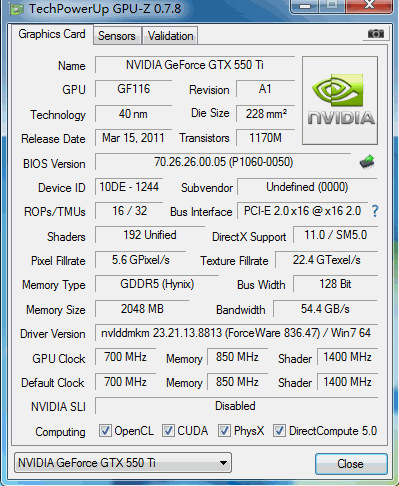Click the 'BIOS Version' label text
This screenshot has width=399, height=486.
click(x=54, y=164)
